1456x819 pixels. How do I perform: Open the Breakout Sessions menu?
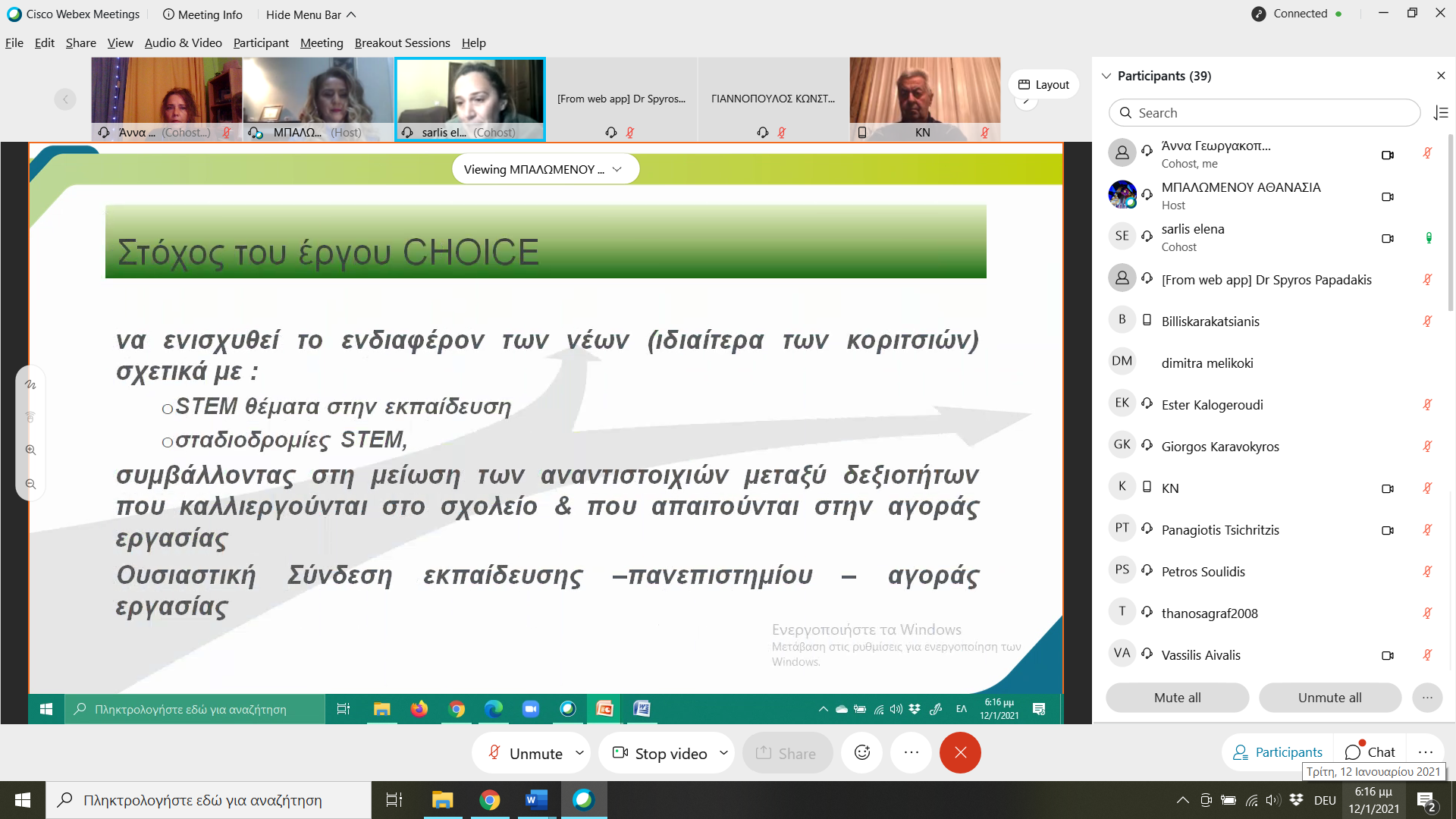(402, 43)
